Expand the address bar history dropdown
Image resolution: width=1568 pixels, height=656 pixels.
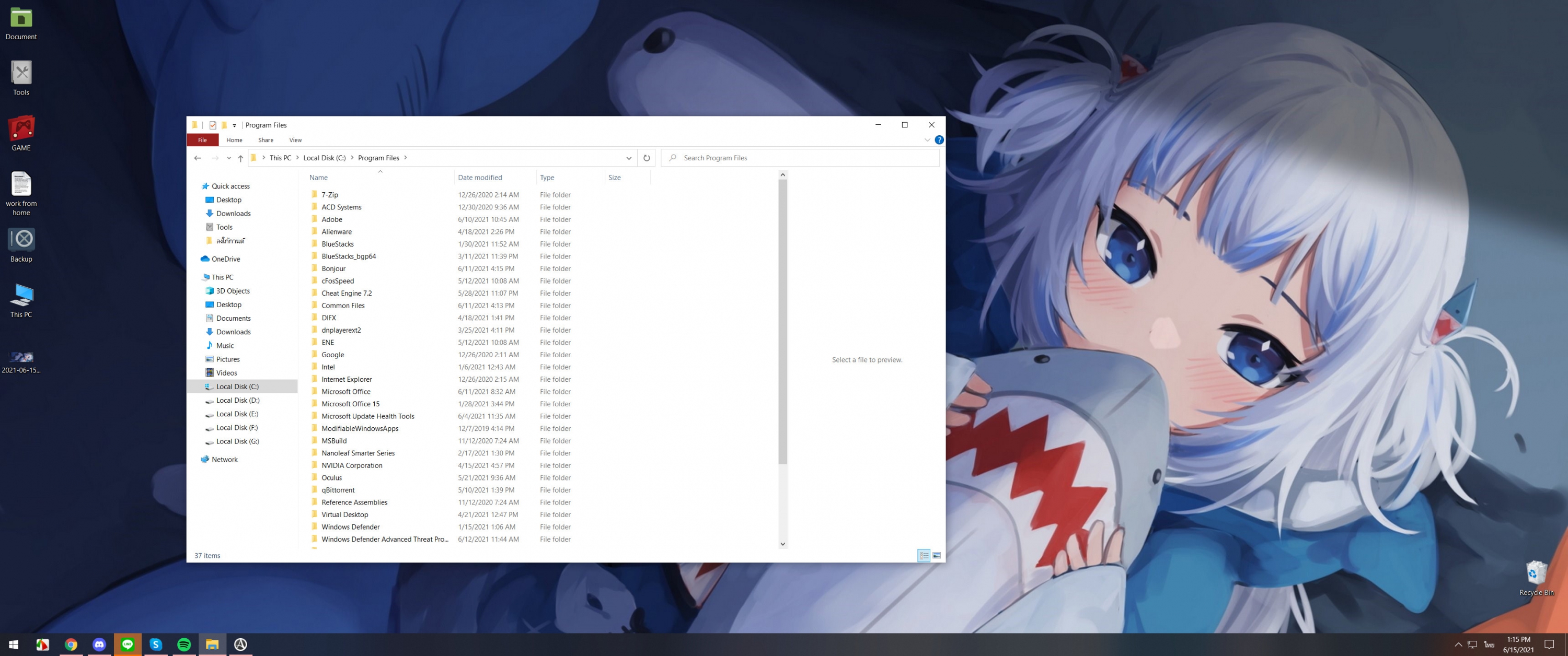(629, 158)
